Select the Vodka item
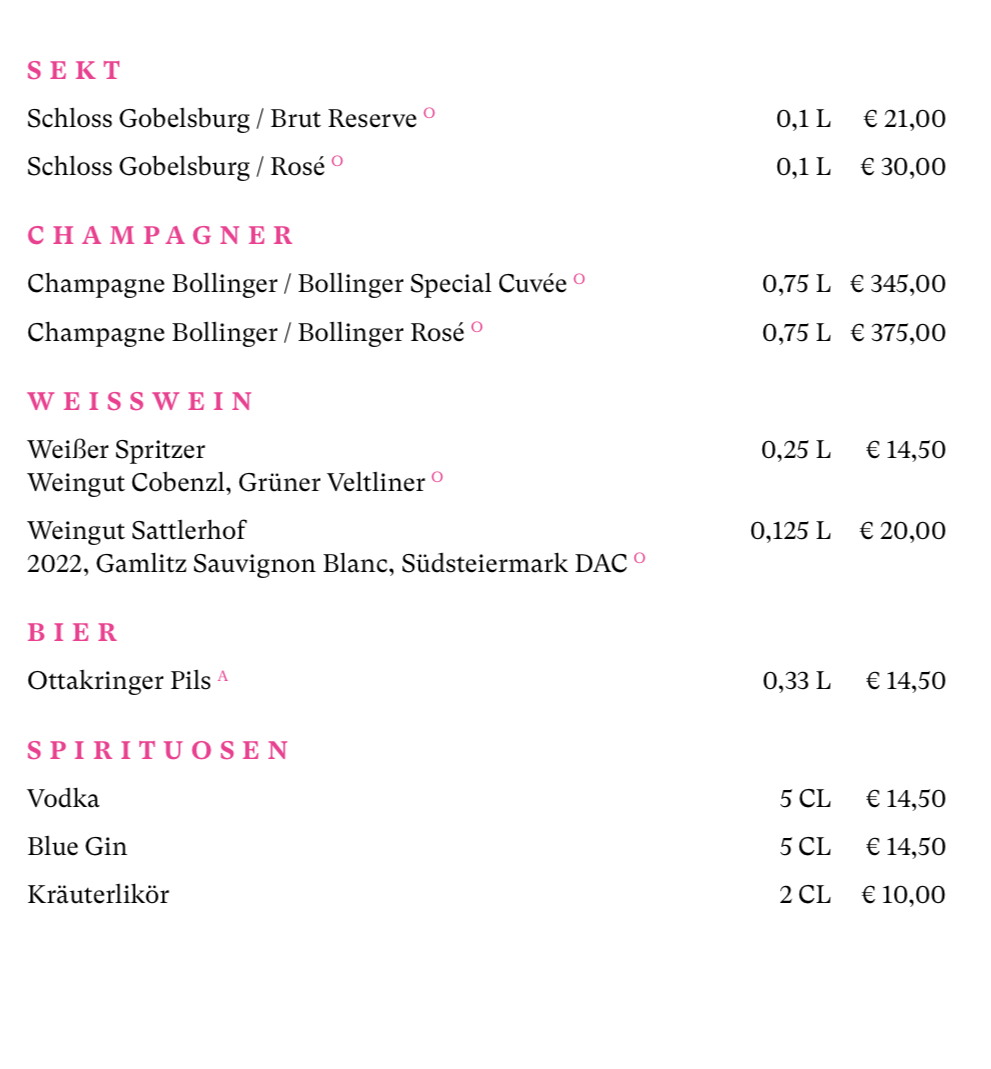 tap(63, 799)
